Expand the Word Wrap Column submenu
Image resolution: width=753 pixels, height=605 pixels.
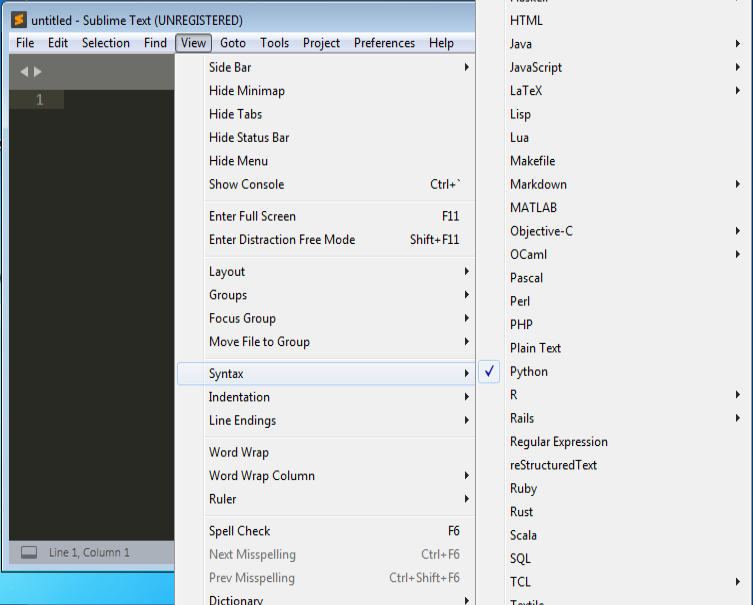click(x=326, y=476)
